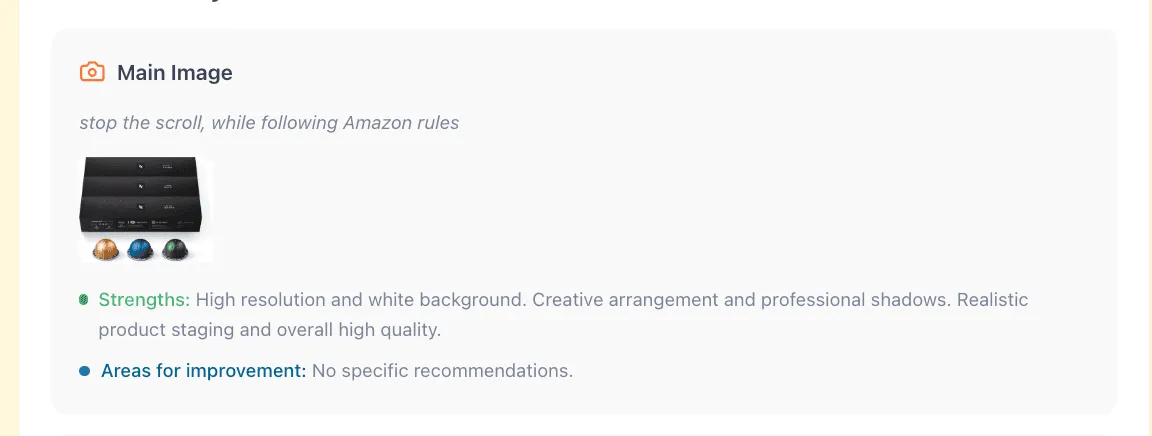Image resolution: width=1152 pixels, height=436 pixels.
Task: Click the green Strengths bullet icon
Action: [x=84, y=300]
